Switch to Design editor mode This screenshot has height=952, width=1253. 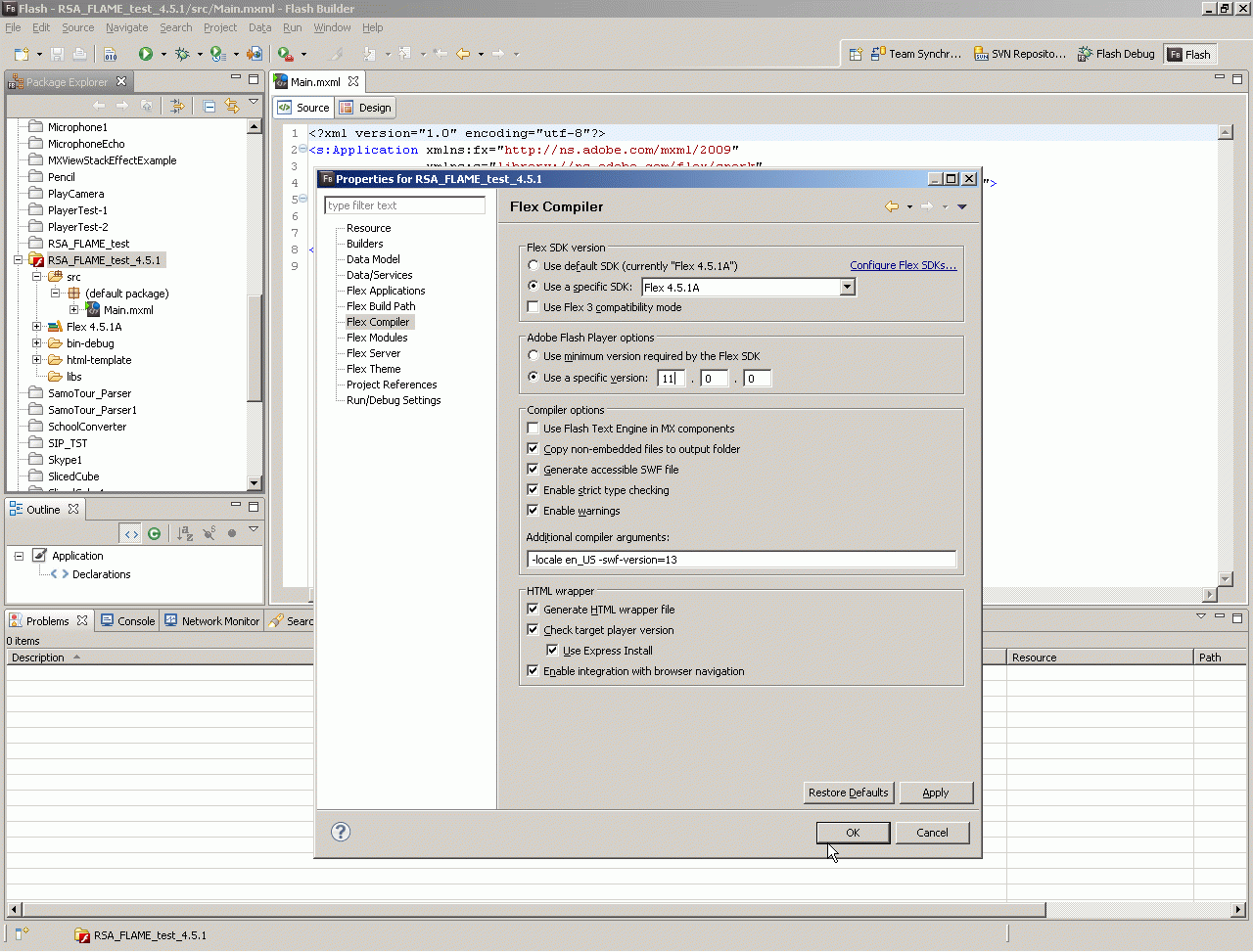pos(365,108)
